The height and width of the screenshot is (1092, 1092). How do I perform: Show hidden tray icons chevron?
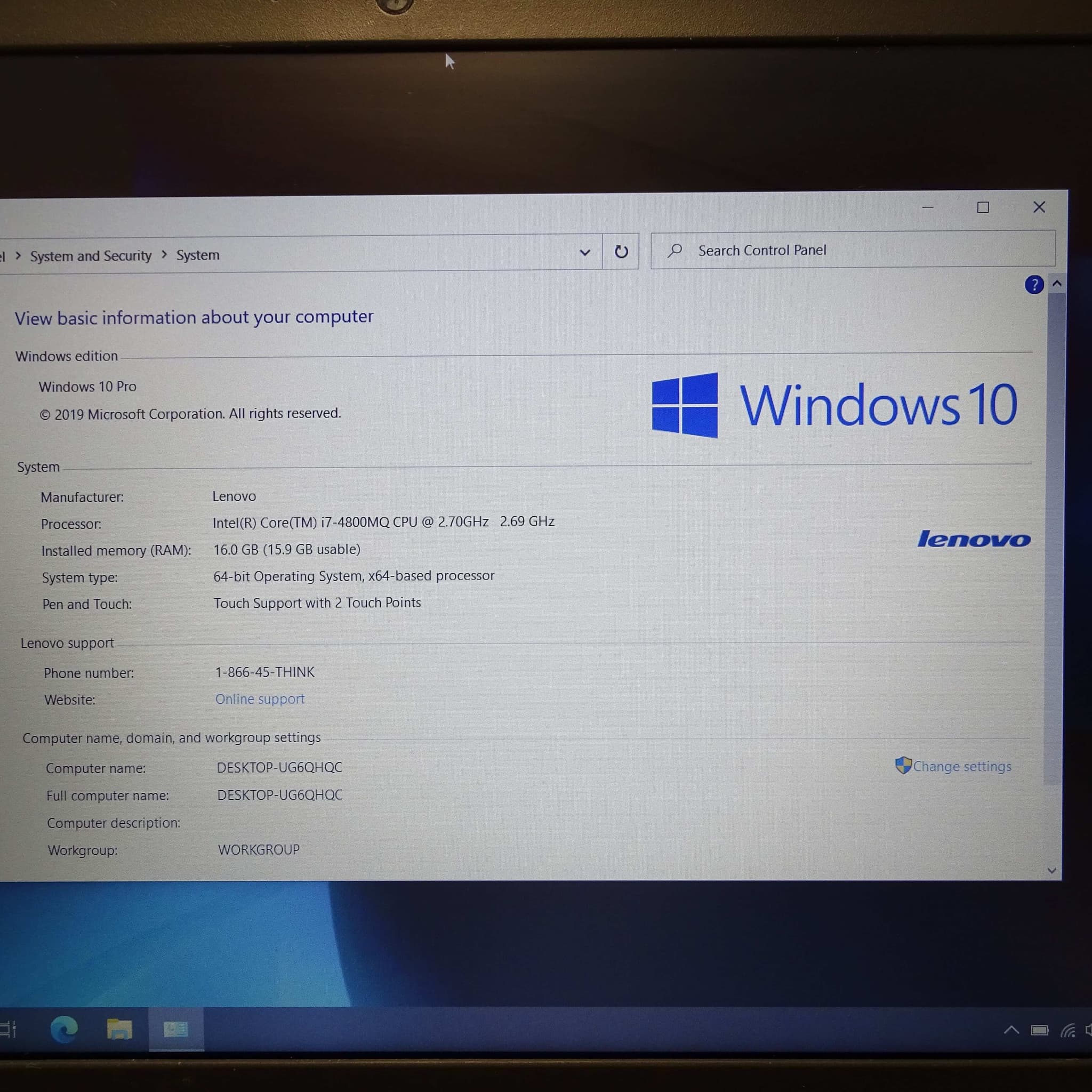point(1011,1030)
